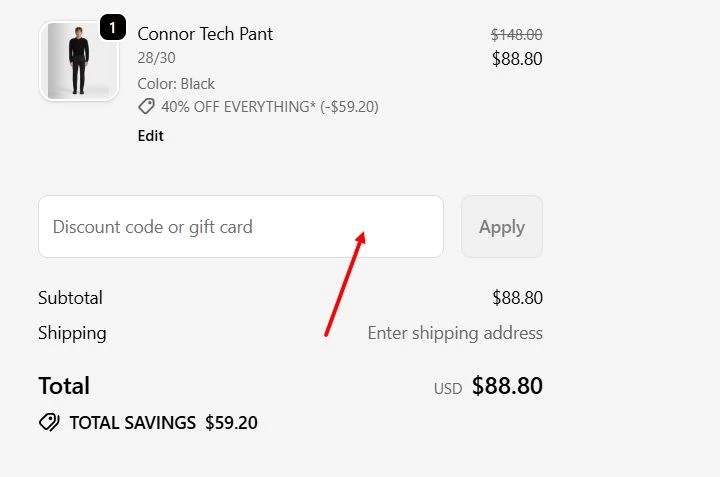
Task: Click the tag icon next to TOTAL SAVINGS
Action: (x=49, y=423)
